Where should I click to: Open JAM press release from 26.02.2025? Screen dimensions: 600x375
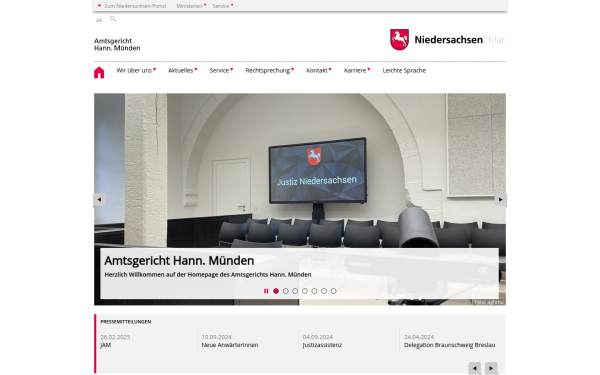click(106, 345)
